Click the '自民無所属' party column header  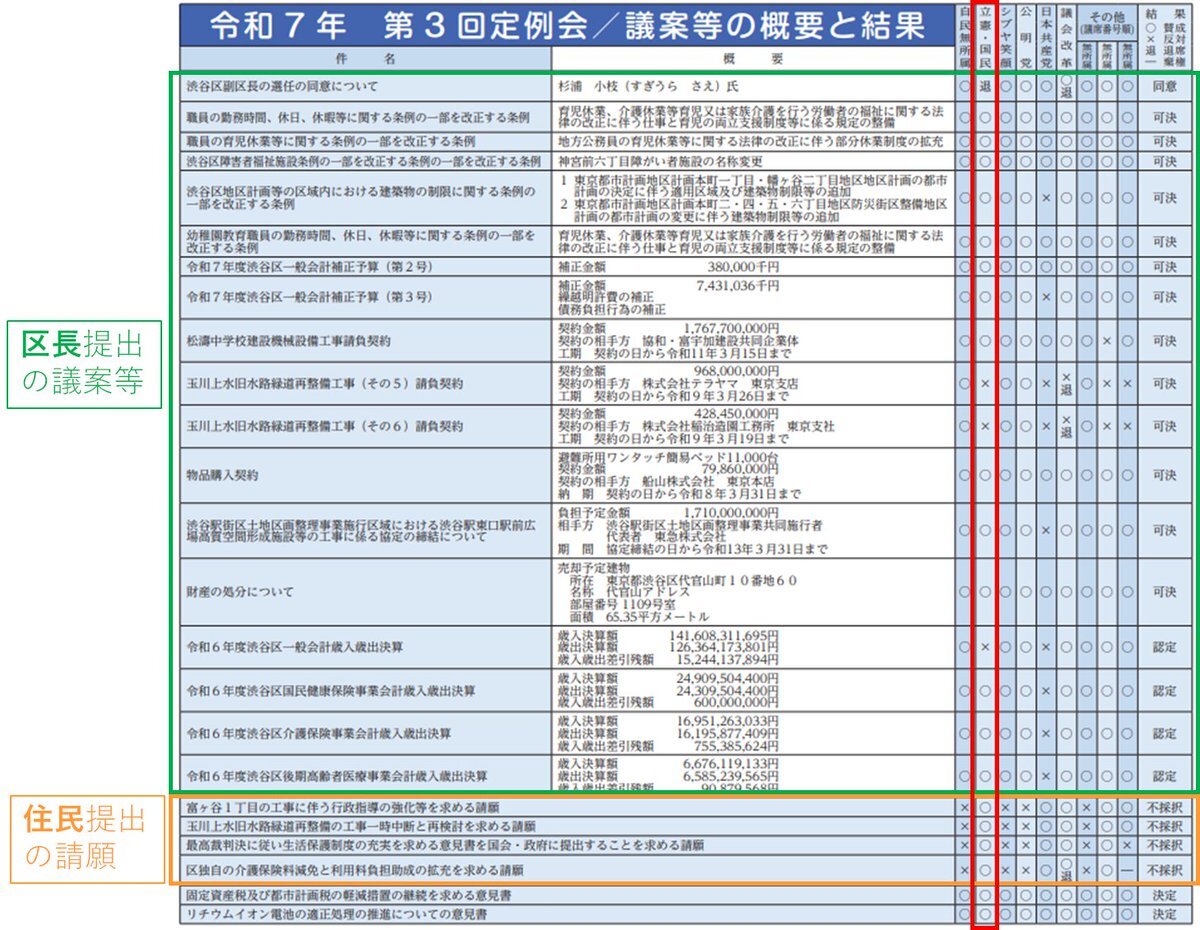964,37
